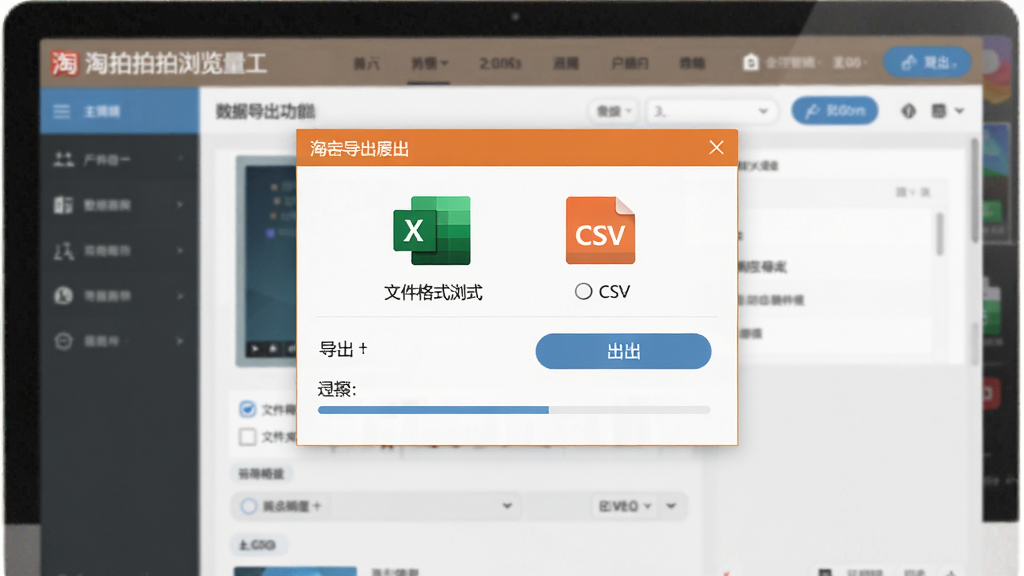This screenshot has height=576, width=1024.
Task: Click the blue button in top-right header
Action: point(927,63)
